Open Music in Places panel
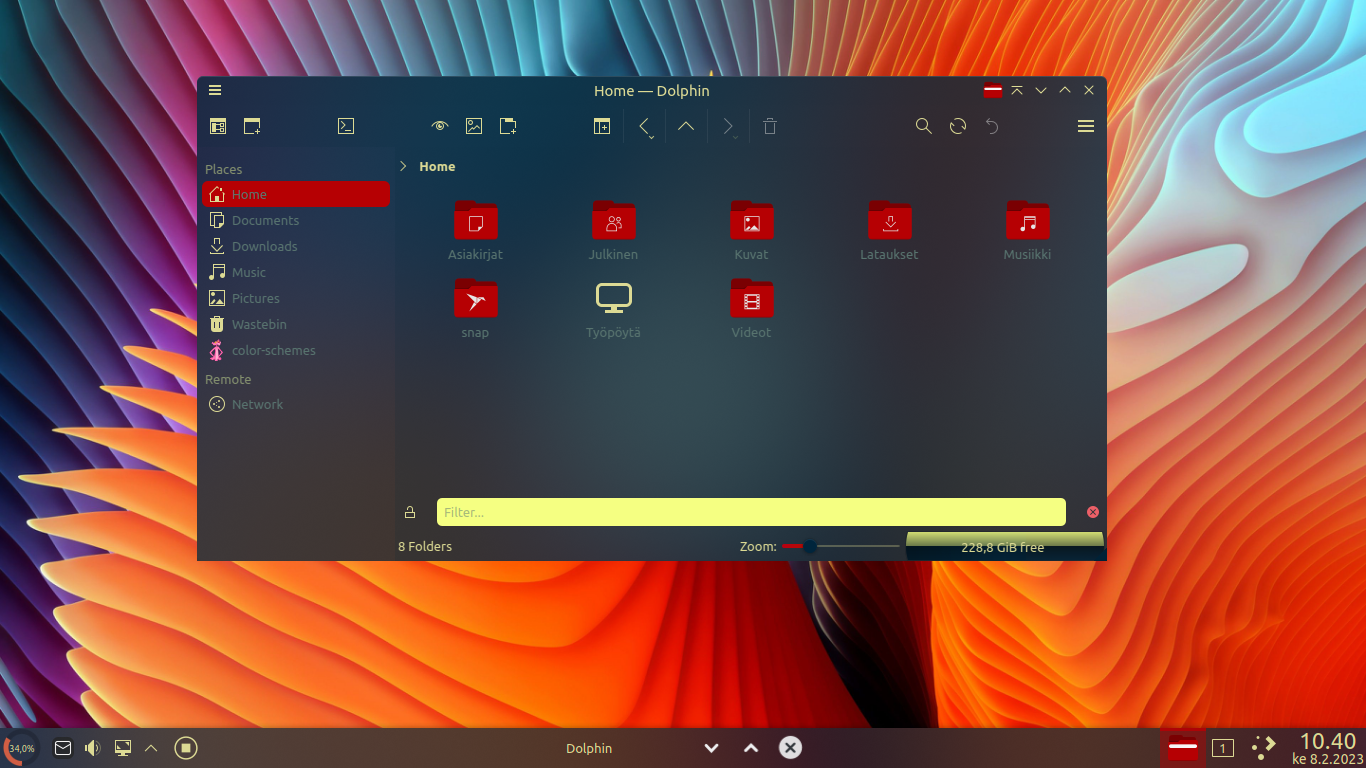The image size is (1366, 768). tap(296, 272)
